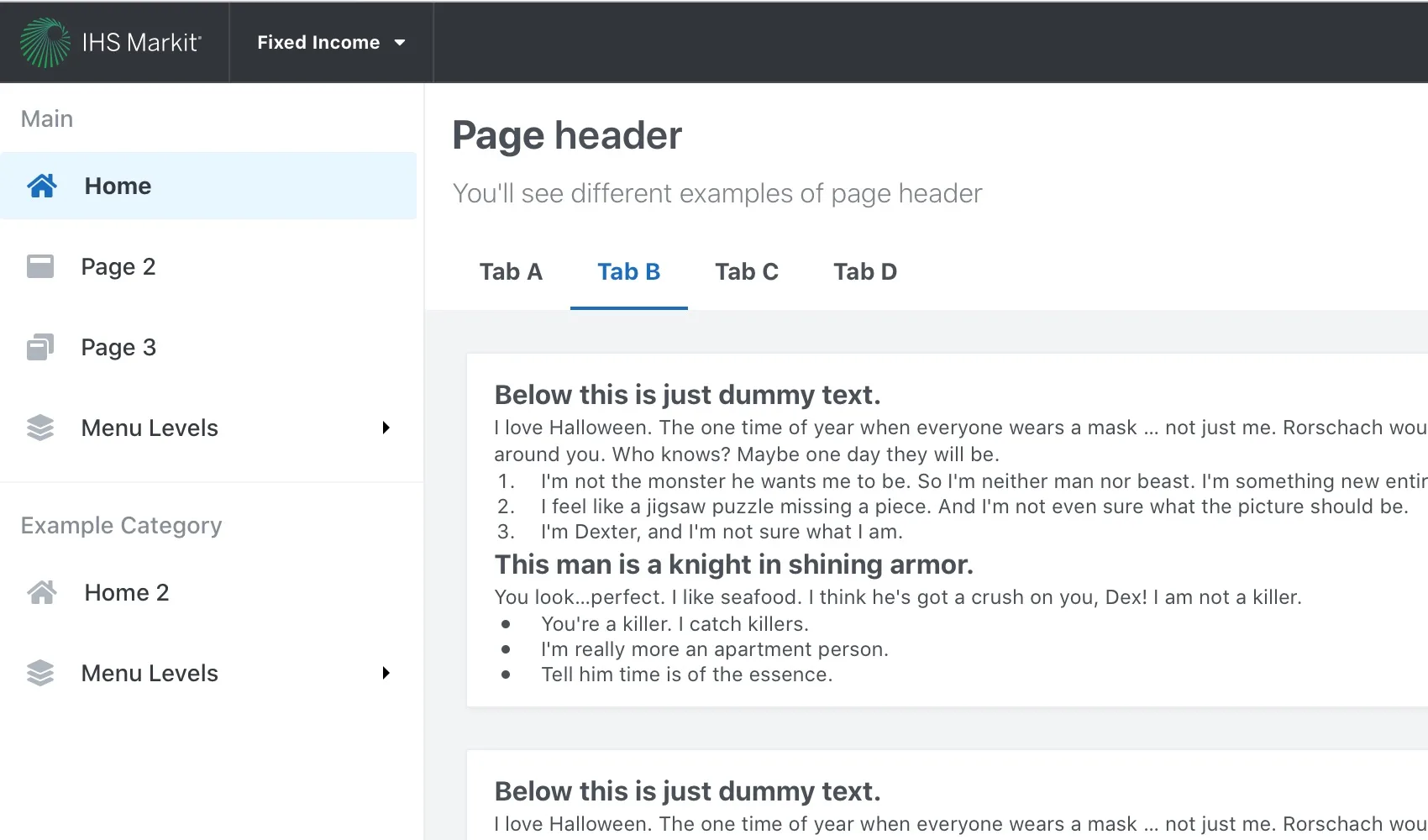
Task: Click the "Page header" title text
Action: click(x=567, y=136)
